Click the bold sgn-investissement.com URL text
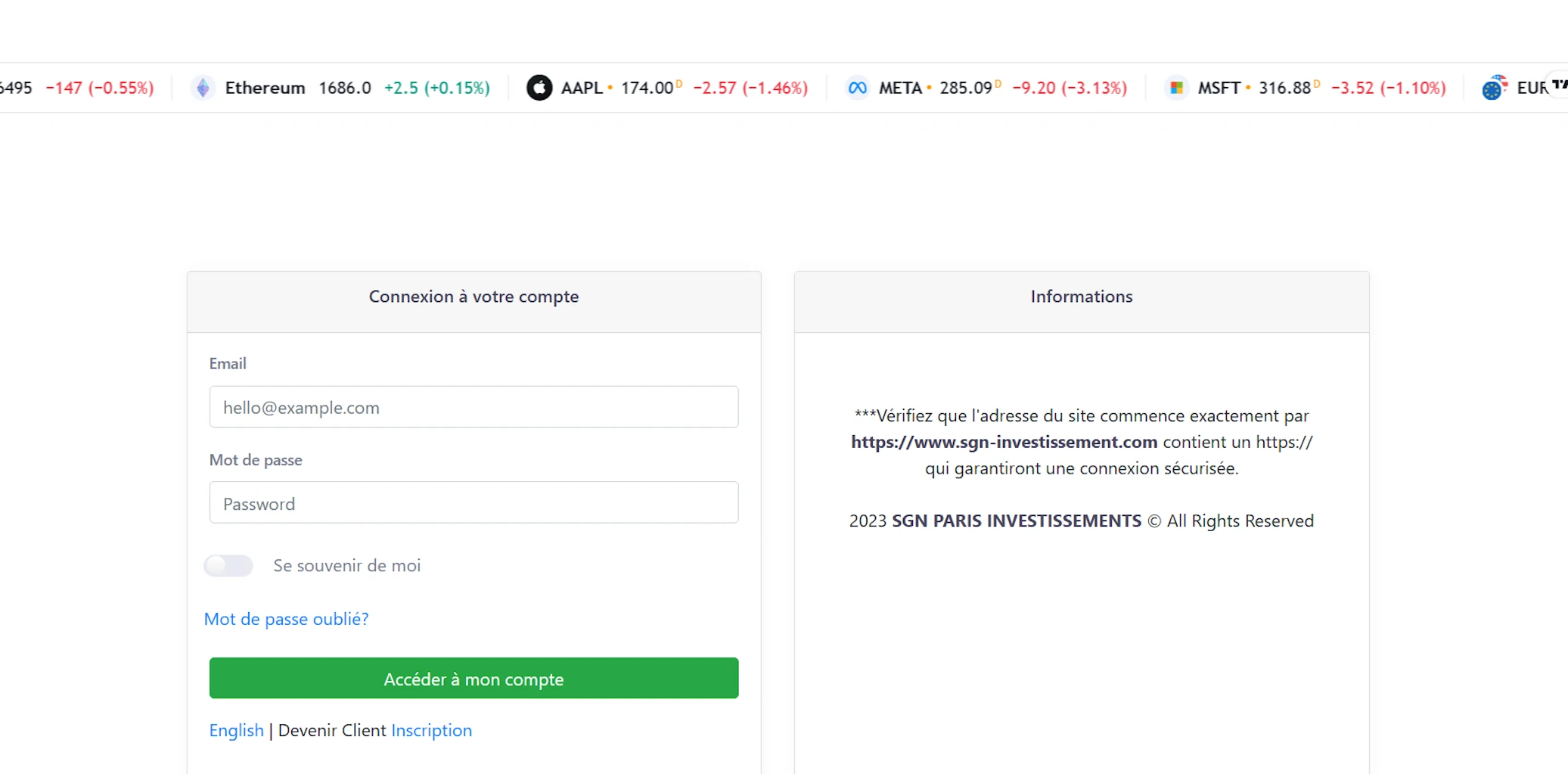 point(1004,442)
